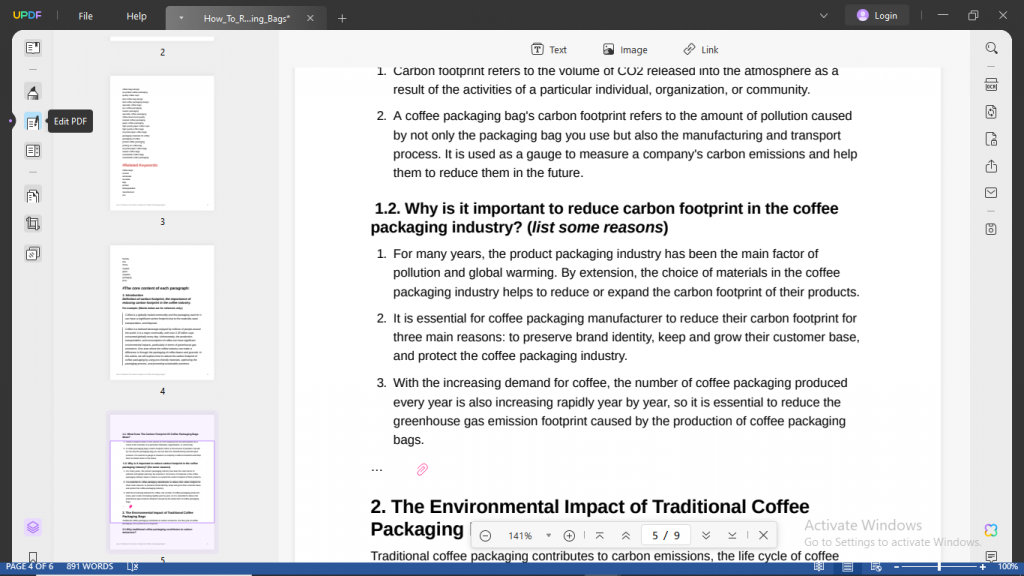Image resolution: width=1024 pixels, height=576 pixels.
Task: Open the Organize Pages tool
Action: coord(33,196)
